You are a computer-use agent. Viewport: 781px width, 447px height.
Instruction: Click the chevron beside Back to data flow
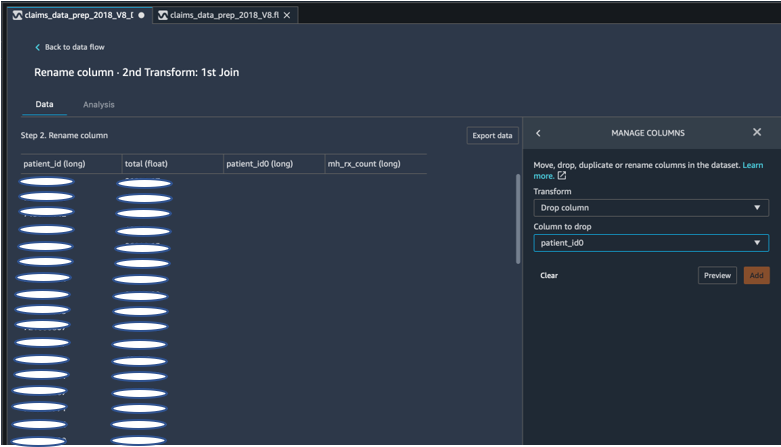[38, 47]
